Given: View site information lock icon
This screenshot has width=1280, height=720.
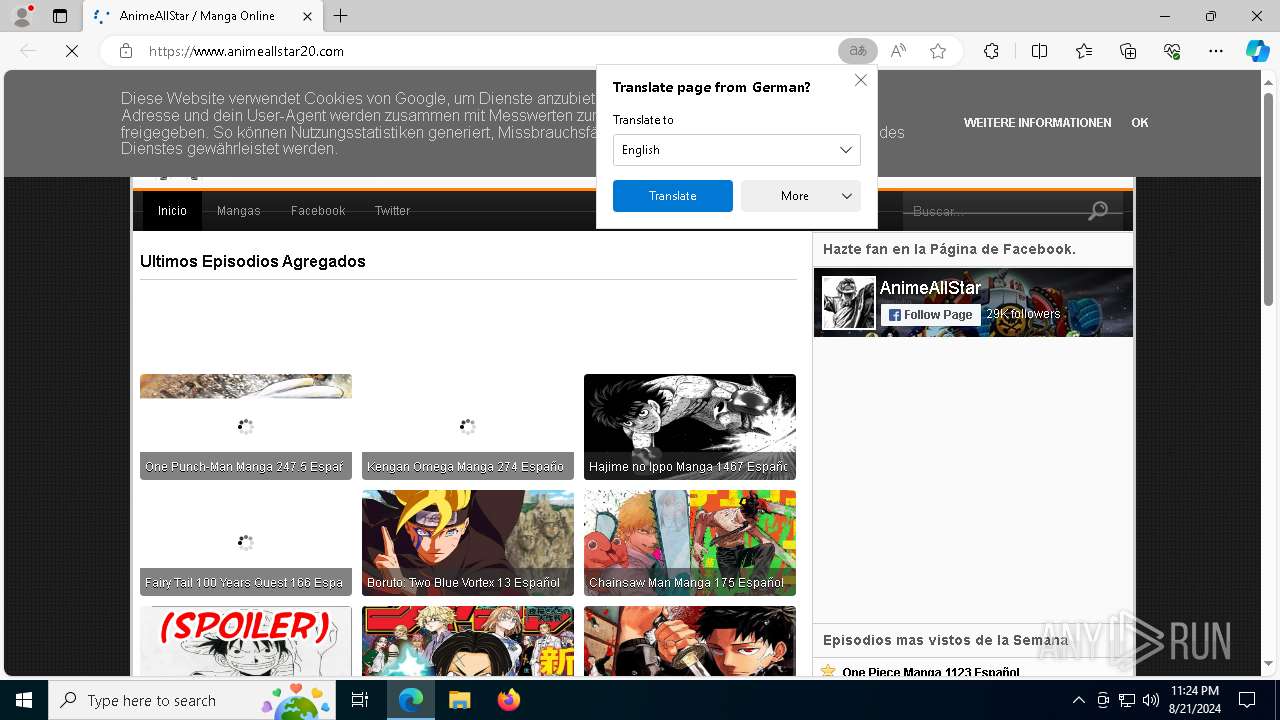Looking at the screenshot, I should 126,51.
